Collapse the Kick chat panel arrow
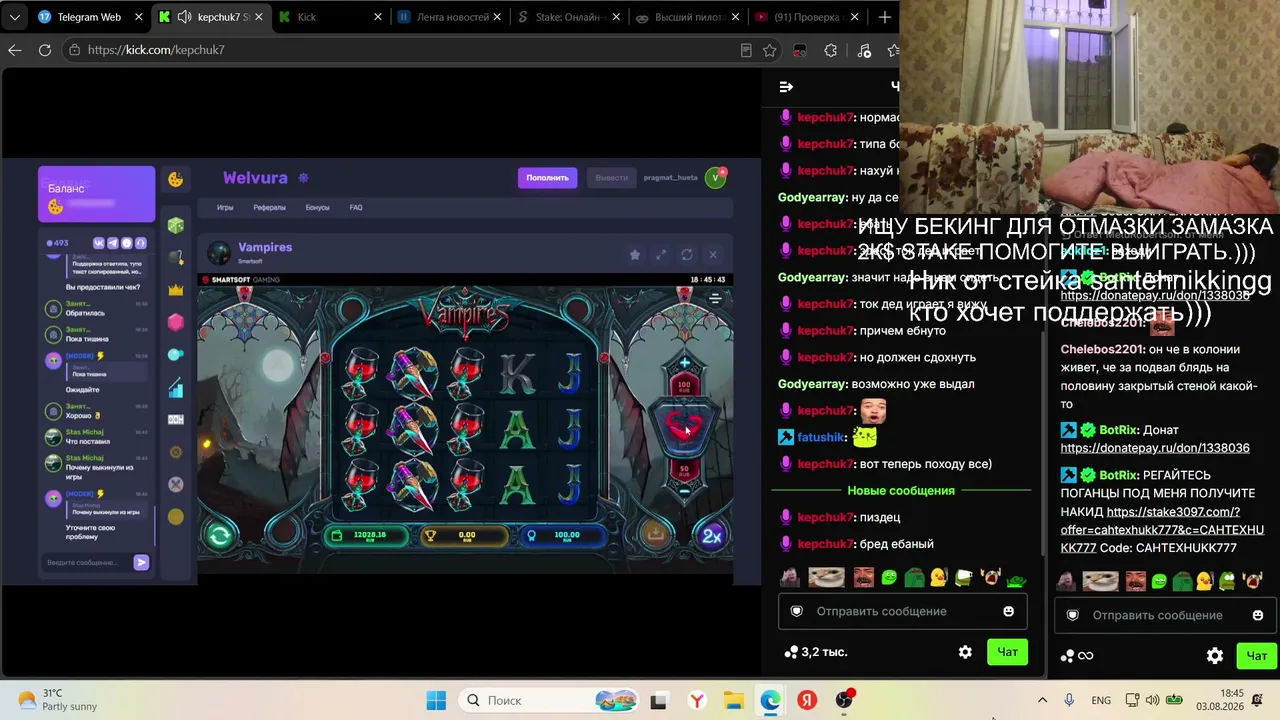 [786, 87]
